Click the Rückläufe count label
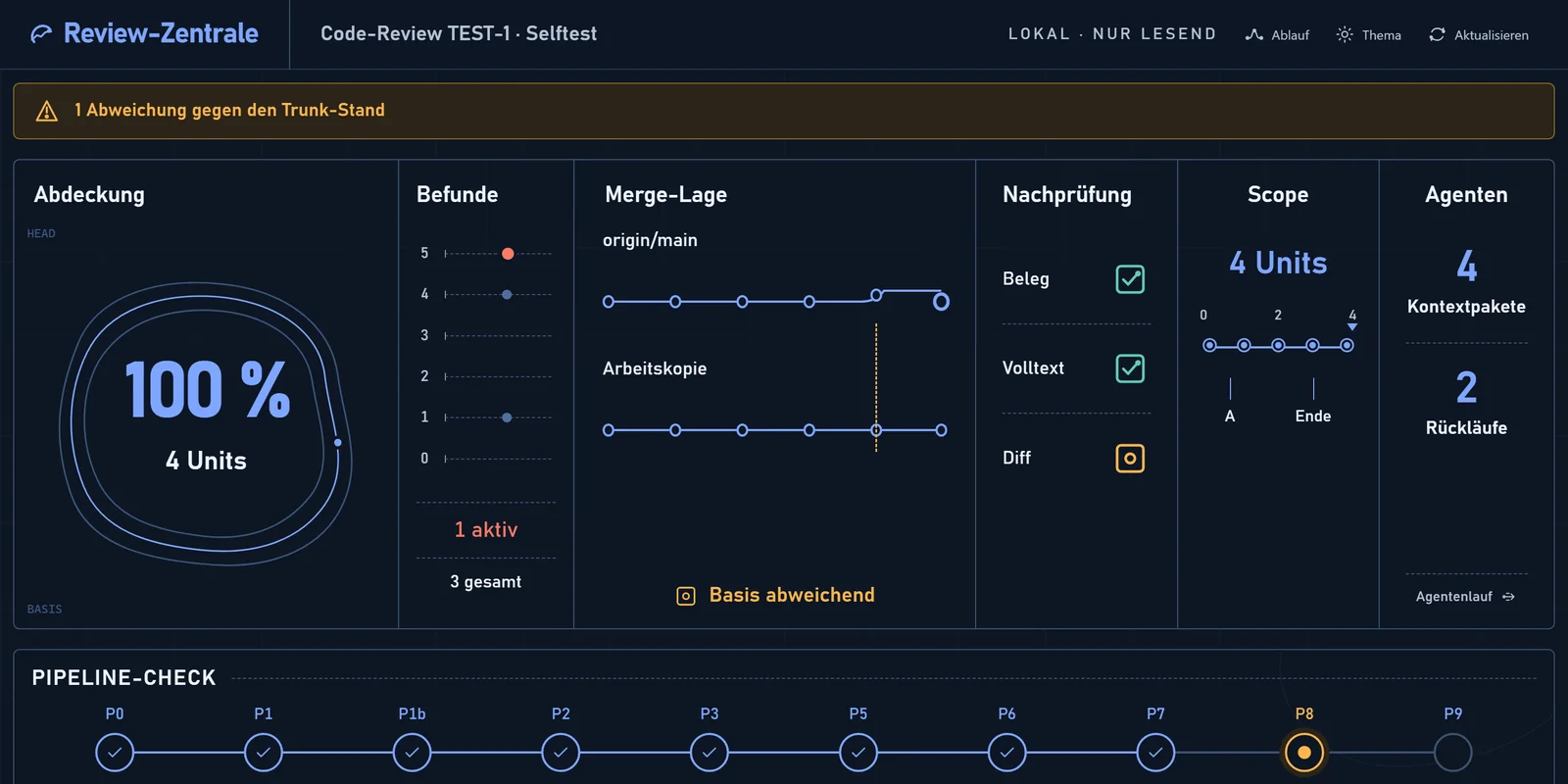1568x784 pixels. coord(1466,428)
